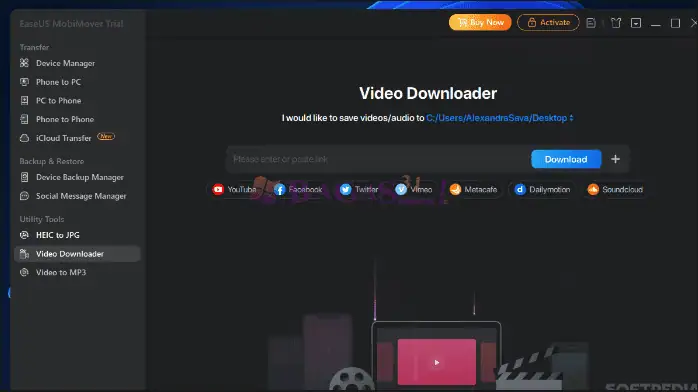698x392 pixels.
Task: Click the PC to Phone icon
Action: tap(24, 101)
